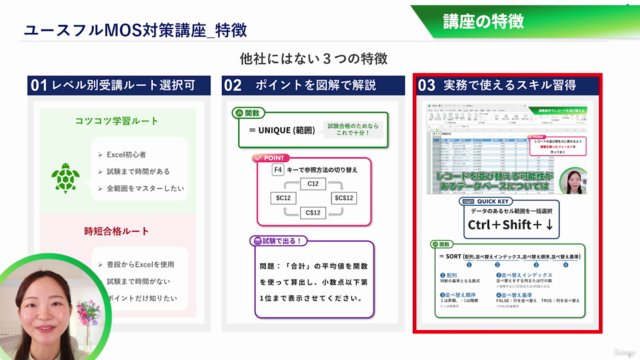Viewport: 640px width, 360px height.
Task: Select the POINT tag with checkmark
Action: point(271,158)
